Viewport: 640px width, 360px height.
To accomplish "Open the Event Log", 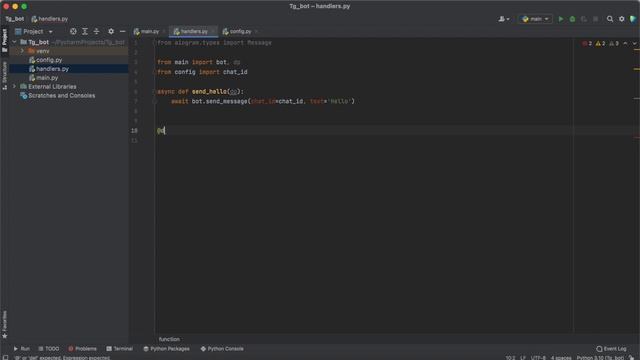I will (x=611, y=349).
